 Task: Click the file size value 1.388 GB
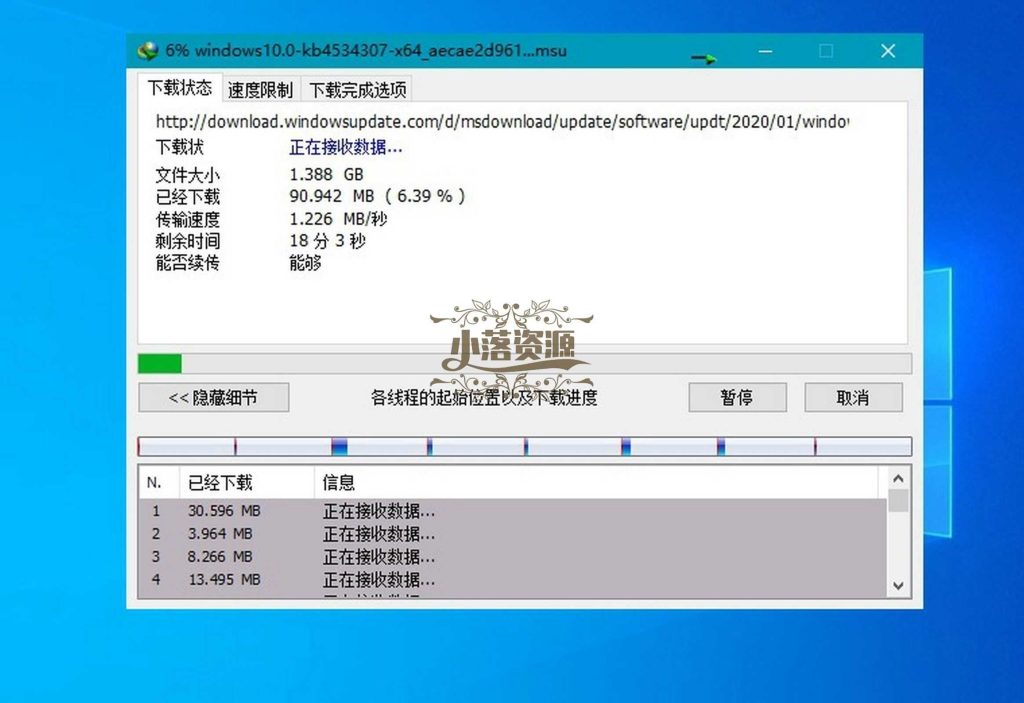coord(326,174)
